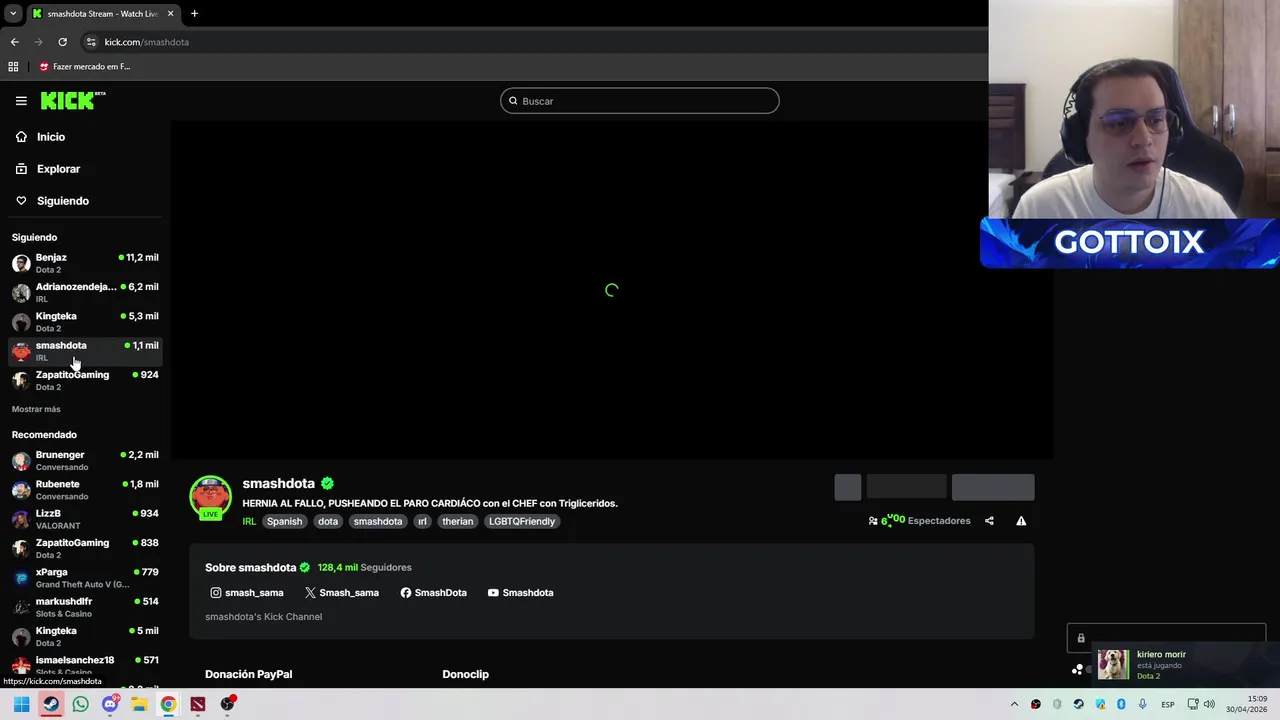
Task: Open ZapatitoGaming 924 channel under Siguiendo
Action: (85, 380)
